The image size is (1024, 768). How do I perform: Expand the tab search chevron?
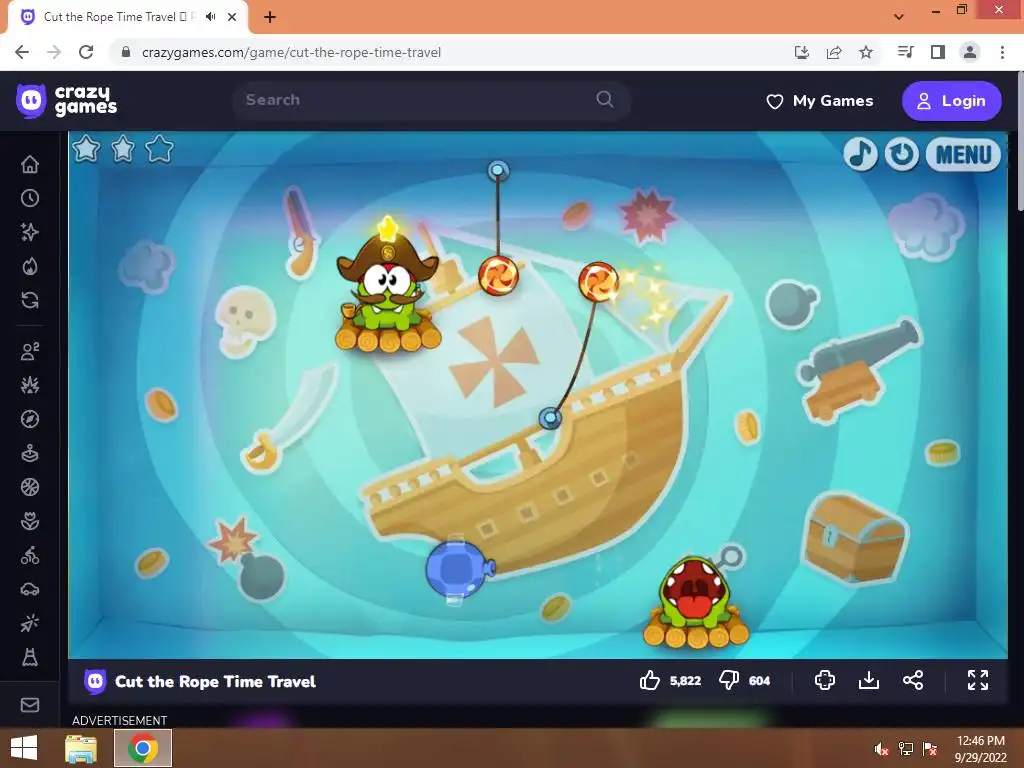click(x=899, y=17)
